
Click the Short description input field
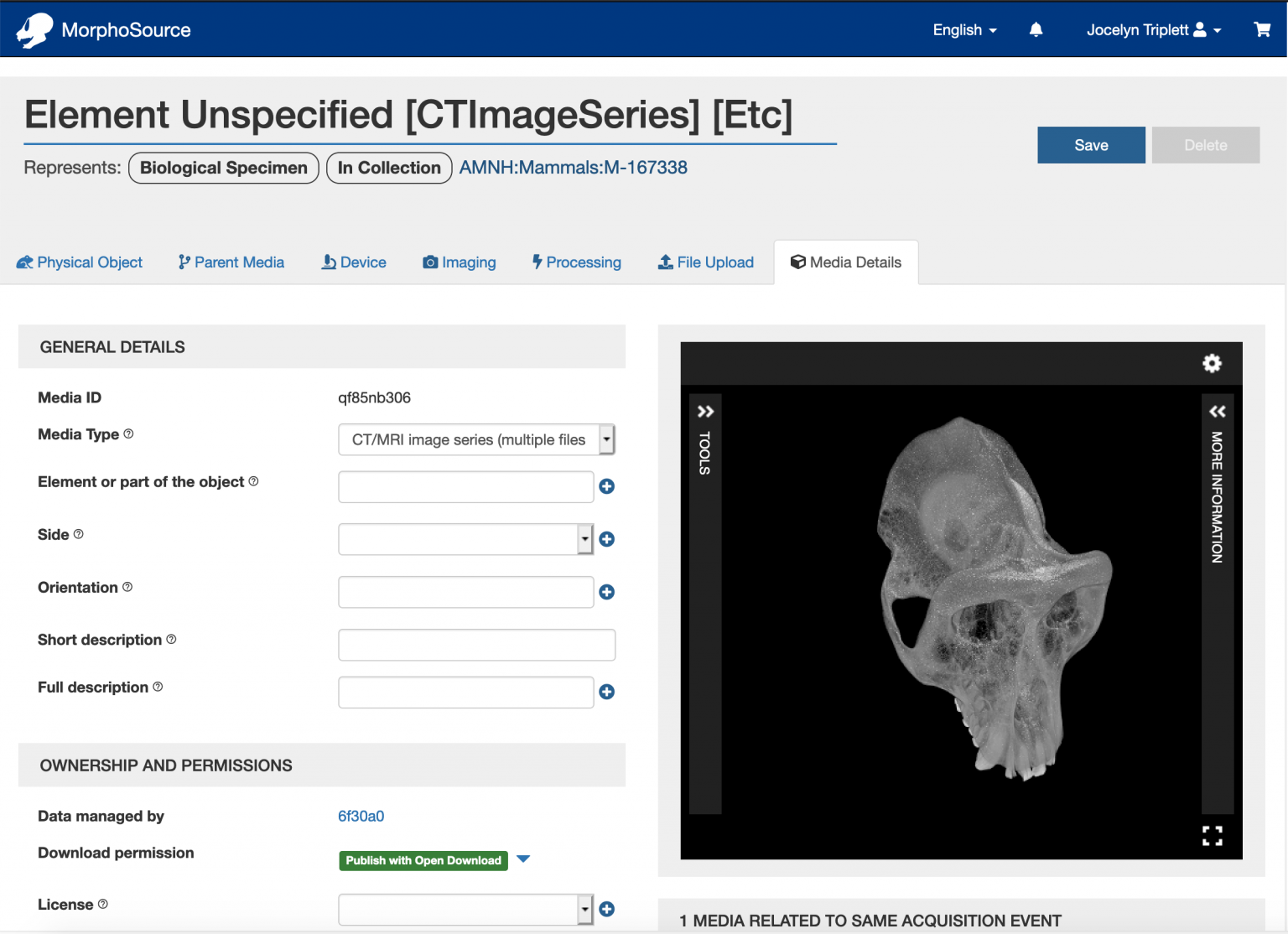476,644
